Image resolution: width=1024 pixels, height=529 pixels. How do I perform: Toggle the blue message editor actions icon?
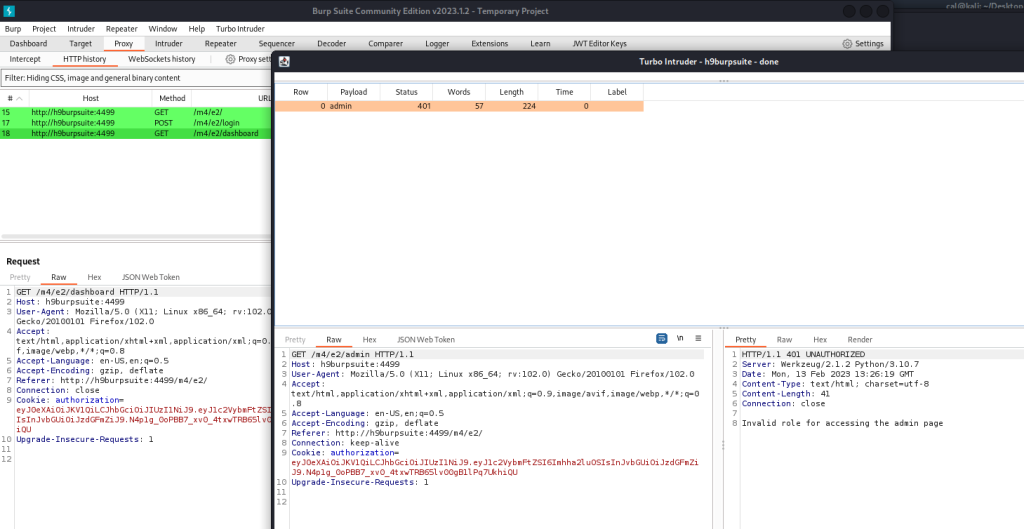tap(662, 338)
